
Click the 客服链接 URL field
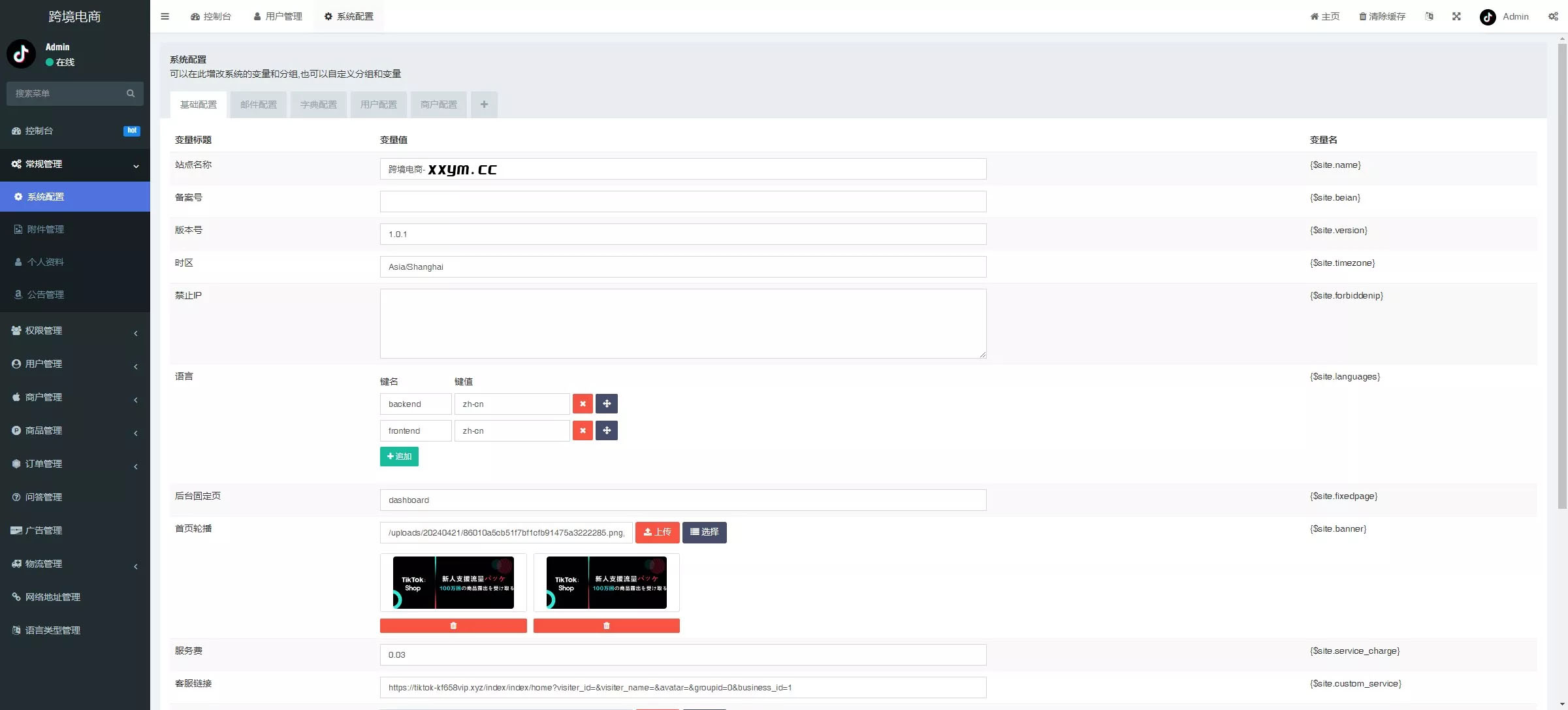click(683, 687)
